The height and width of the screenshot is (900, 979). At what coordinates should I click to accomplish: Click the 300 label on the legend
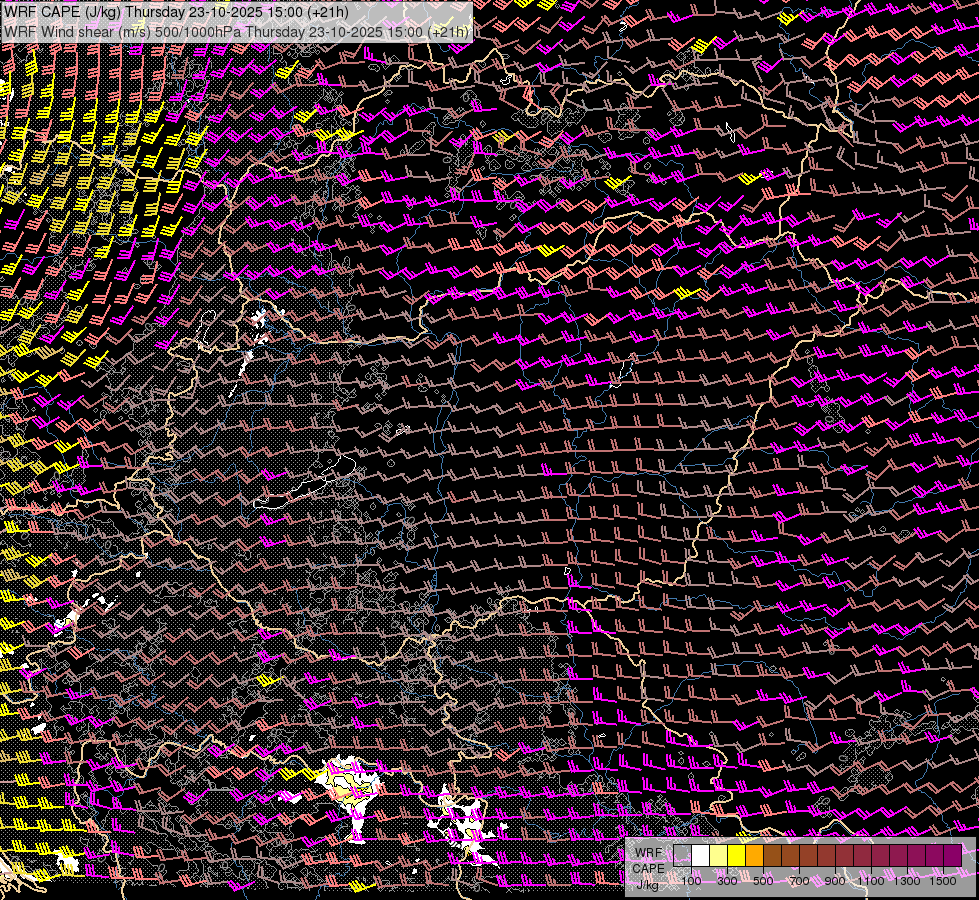[727, 881]
